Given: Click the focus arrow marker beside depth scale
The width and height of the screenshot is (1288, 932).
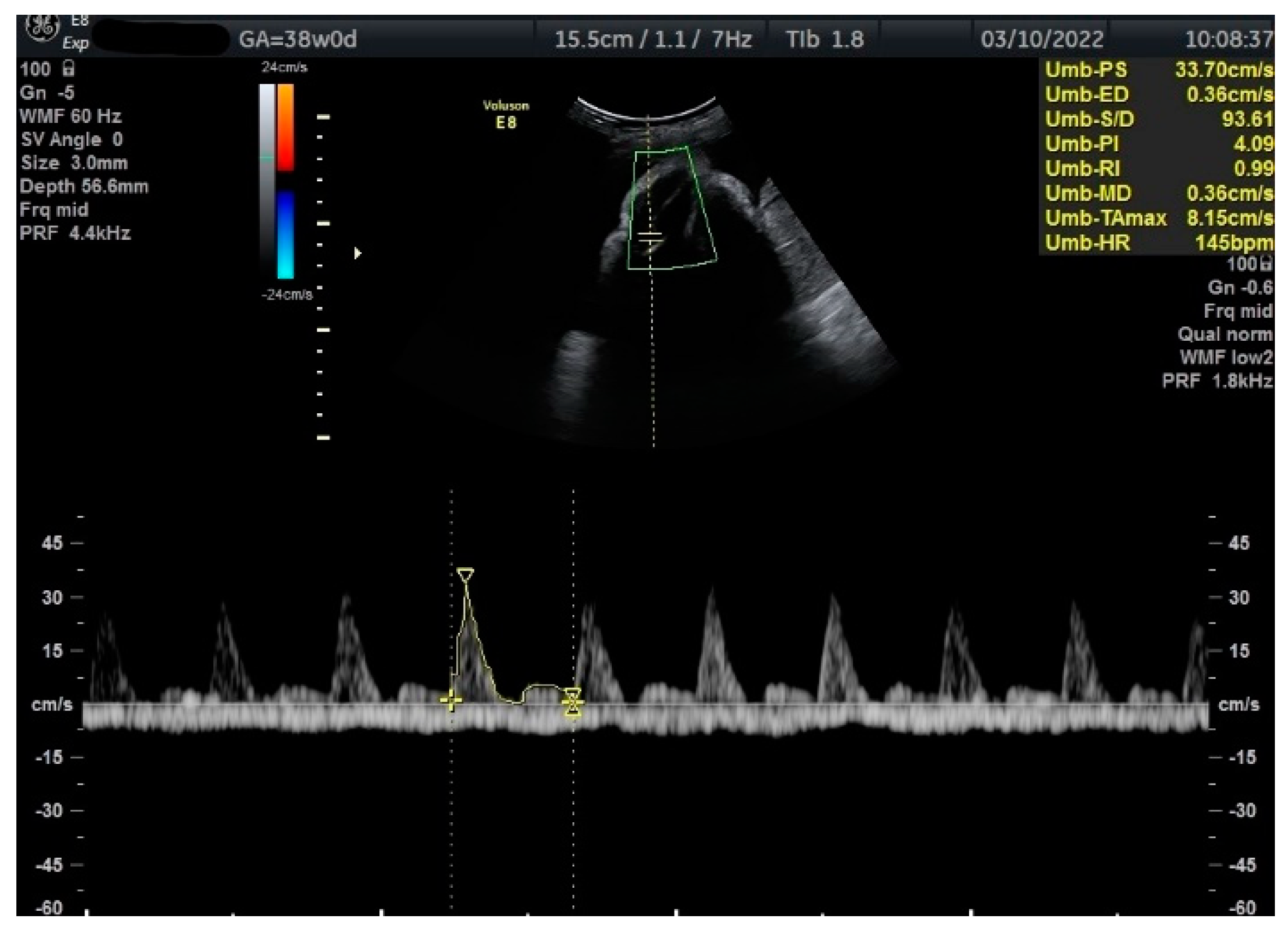Looking at the screenshot, I should (357, 253).
